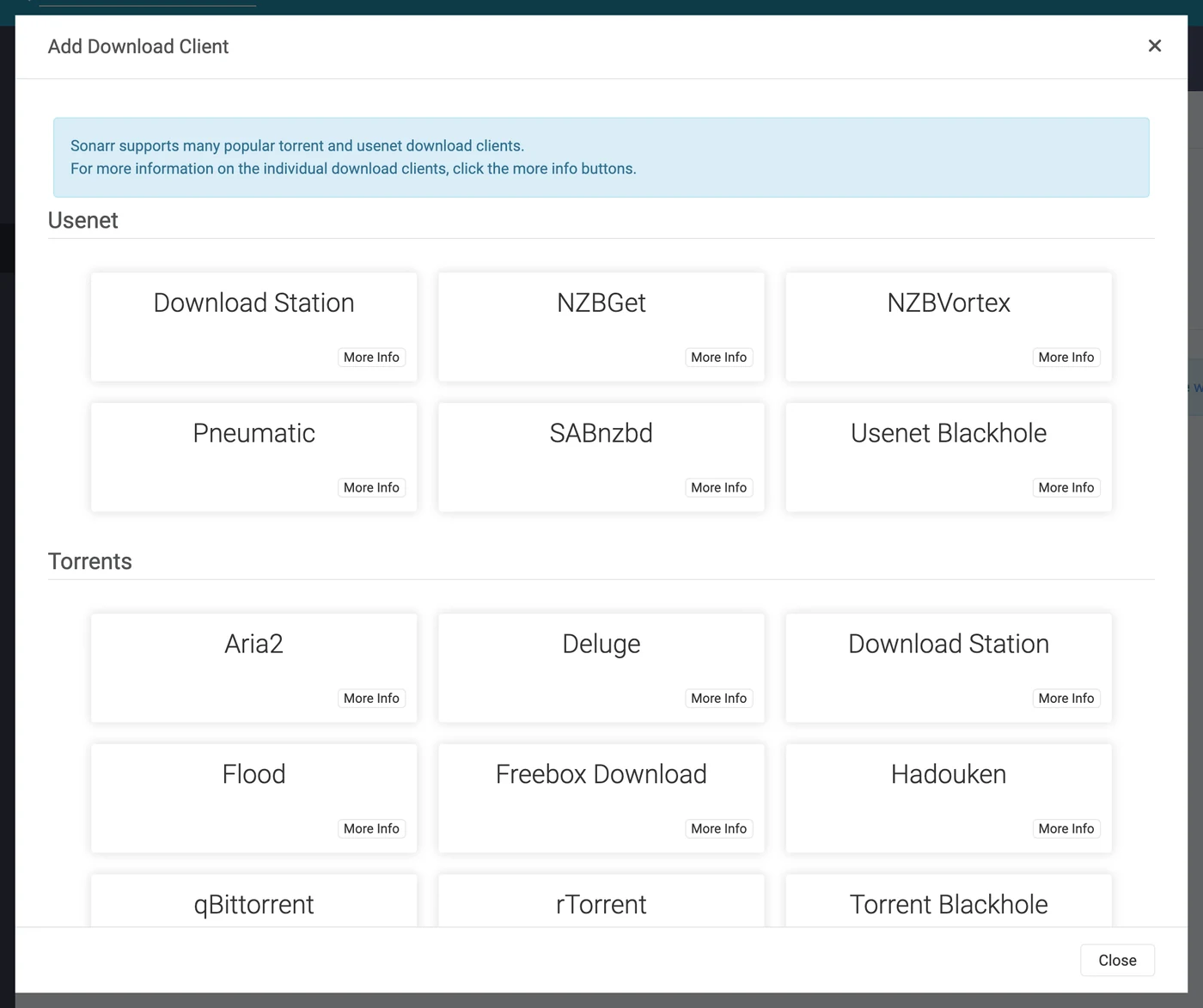Viewport: 1203px width, 1008px height.
Task: Open More Info for Usenet Download Station
Action: [x=371, y=357]
